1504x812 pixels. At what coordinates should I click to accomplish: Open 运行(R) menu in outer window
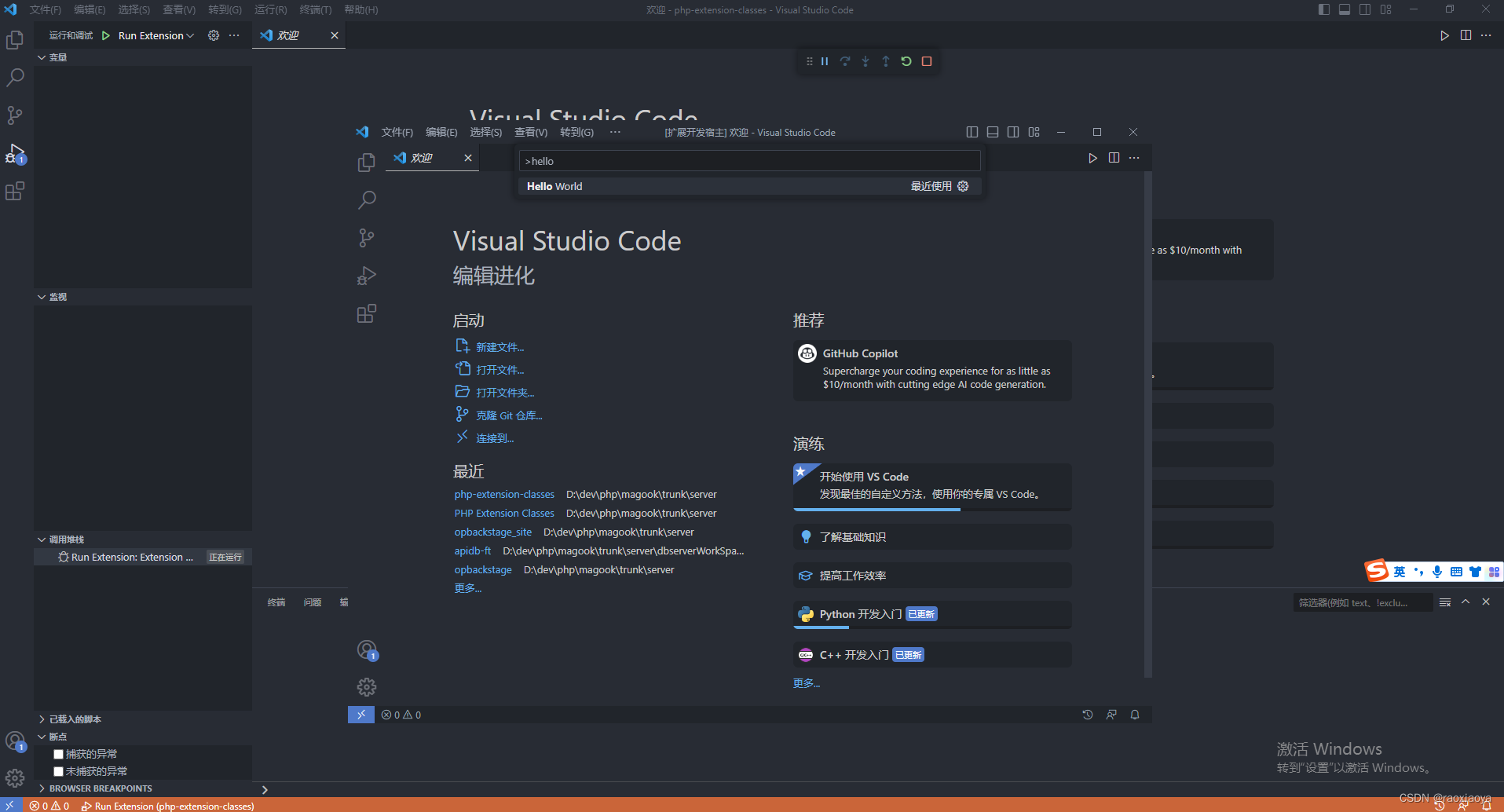270,9
